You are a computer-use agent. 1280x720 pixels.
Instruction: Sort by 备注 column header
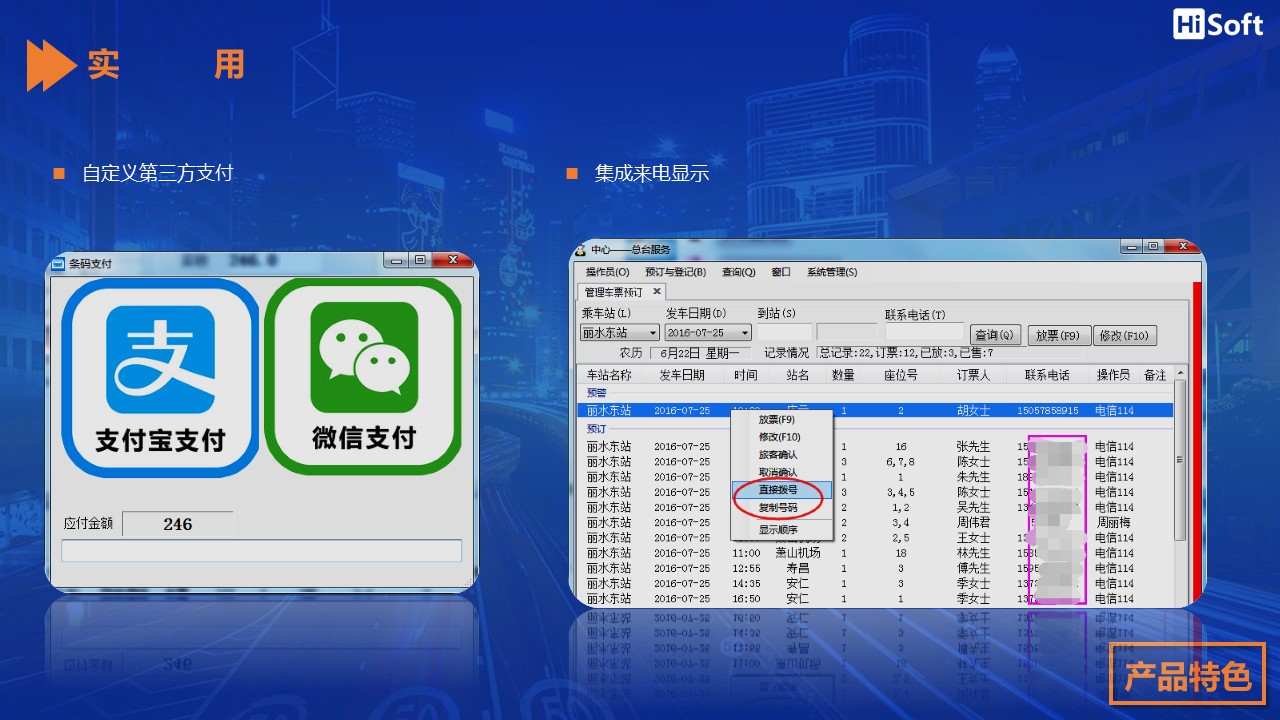[1154, 375]
